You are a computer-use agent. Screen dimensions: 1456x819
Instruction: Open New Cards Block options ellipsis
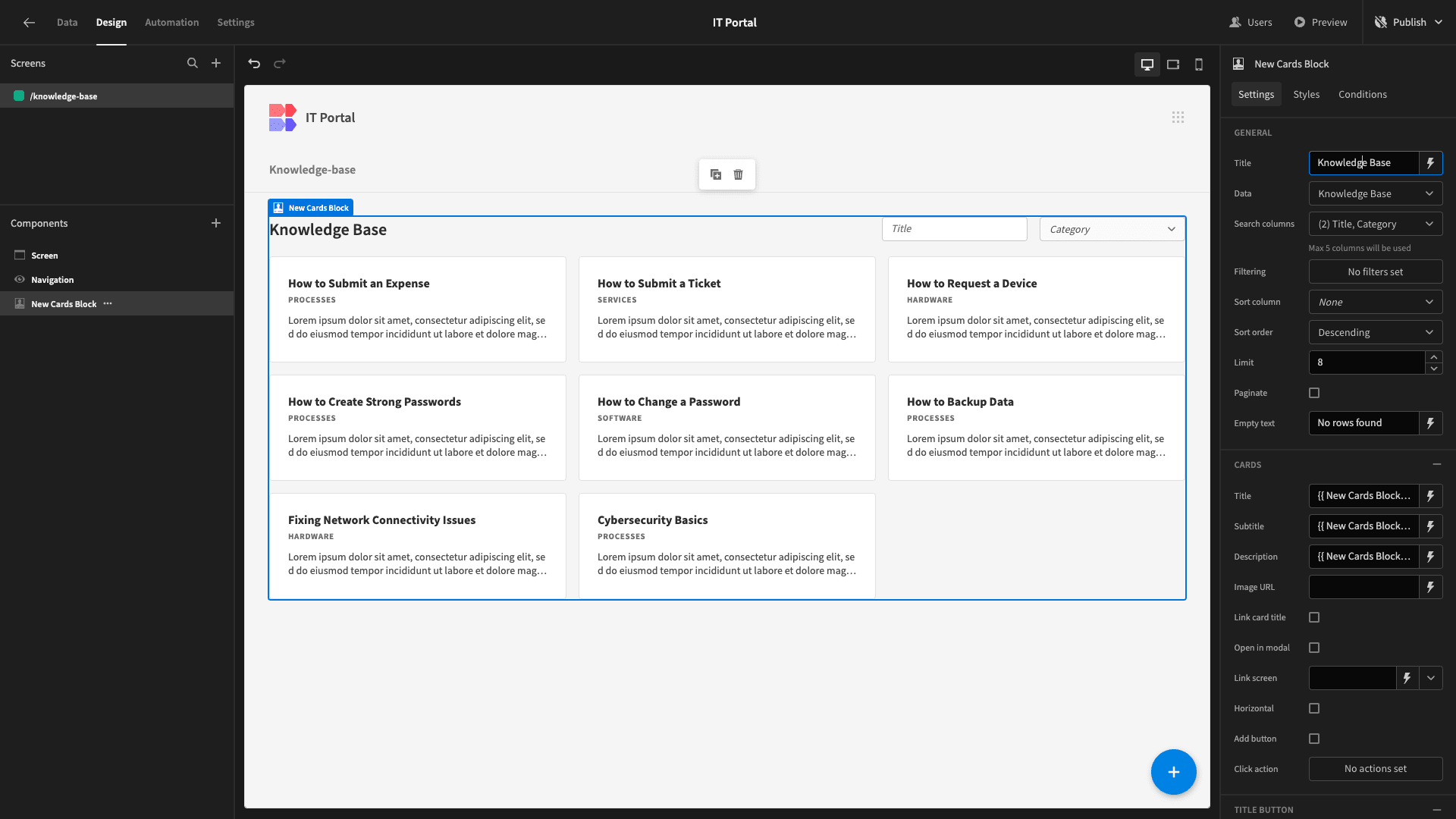coord(108,303)
